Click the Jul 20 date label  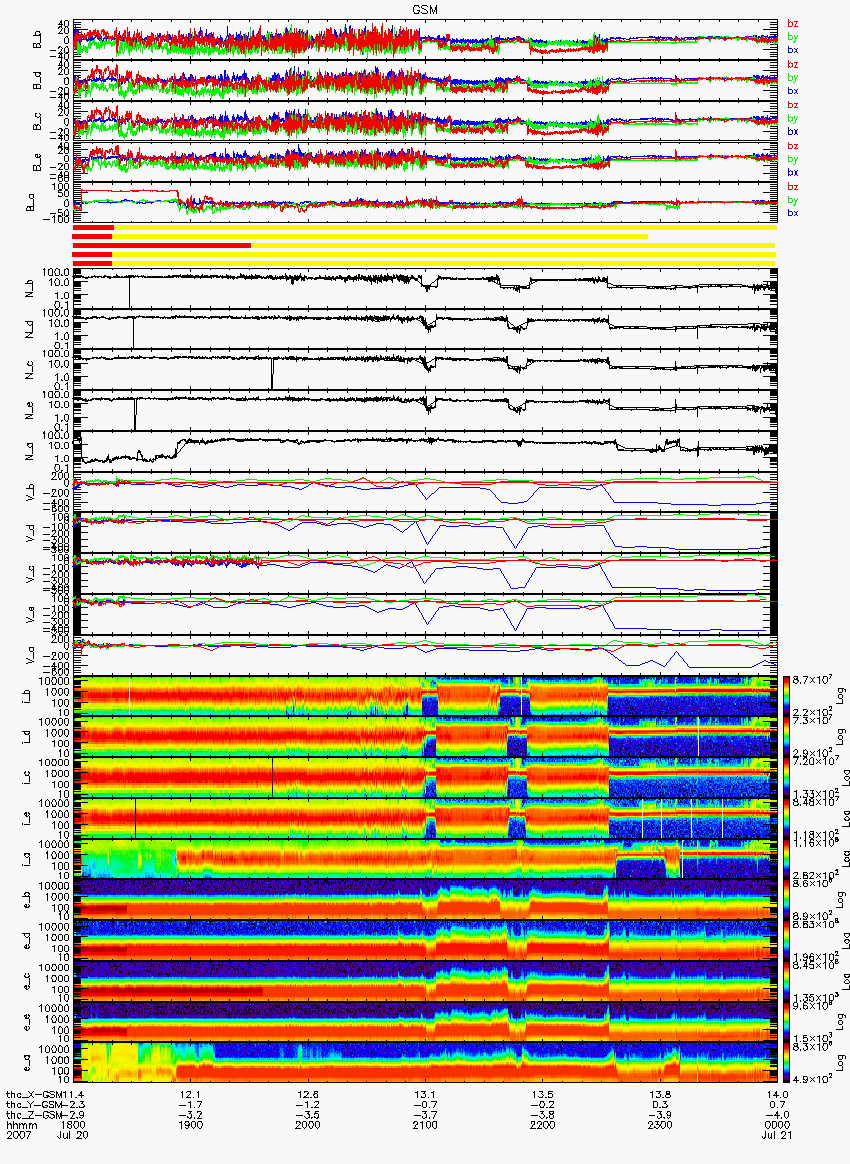coord(73,1136)
